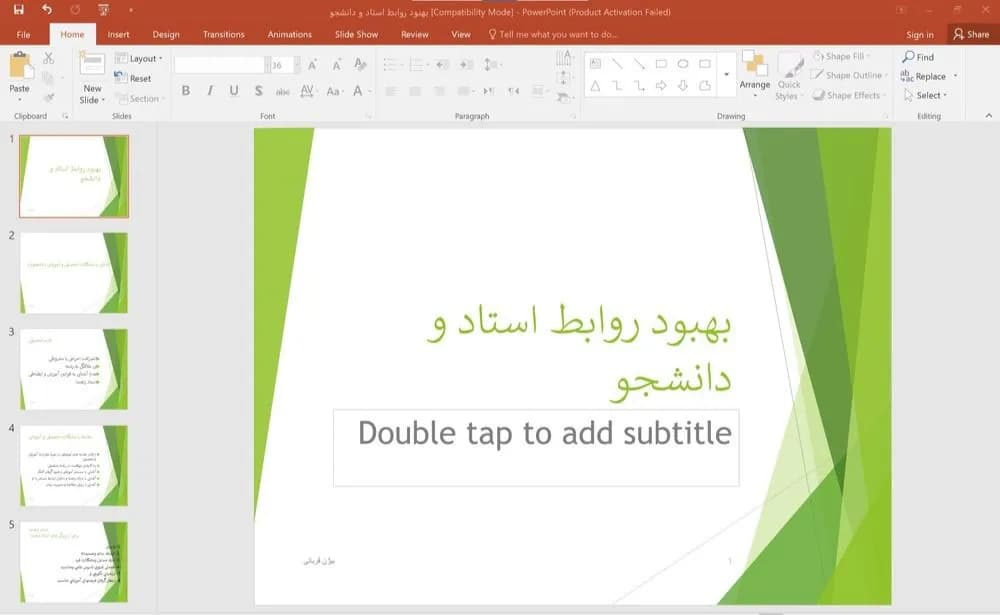
Task: Click the Cut scissors icon
Action: (x=48, y=58)
